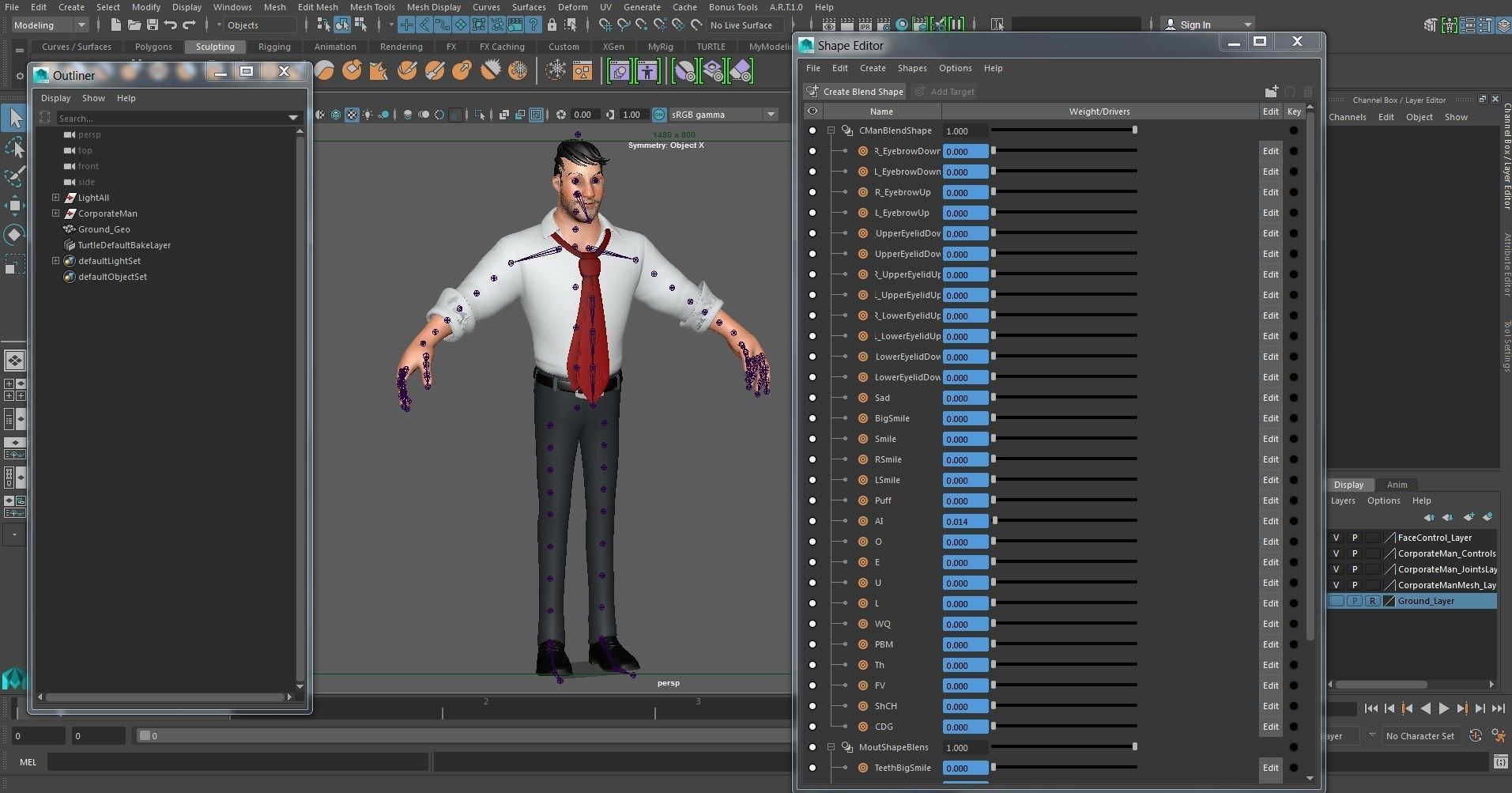Click the Play forwards button
Viewport: 1512px width, 793px height.
tap(1443, 708)
